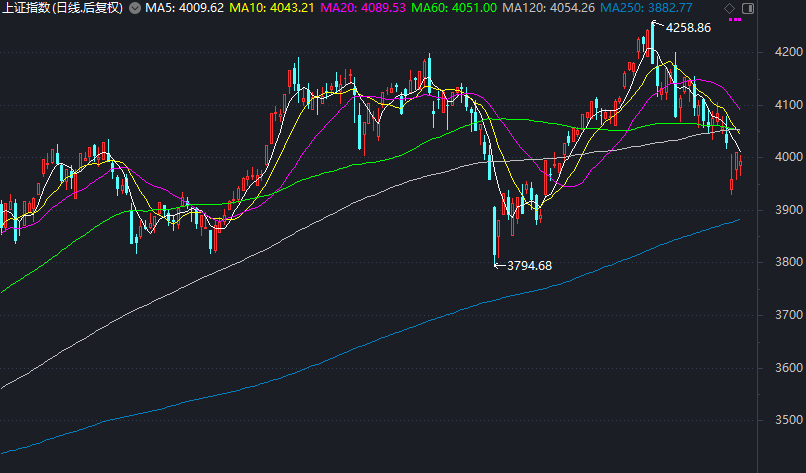Screen dimensions: 806x473
Task: Click the 3800 price axis label
Action: pos(789,262)
